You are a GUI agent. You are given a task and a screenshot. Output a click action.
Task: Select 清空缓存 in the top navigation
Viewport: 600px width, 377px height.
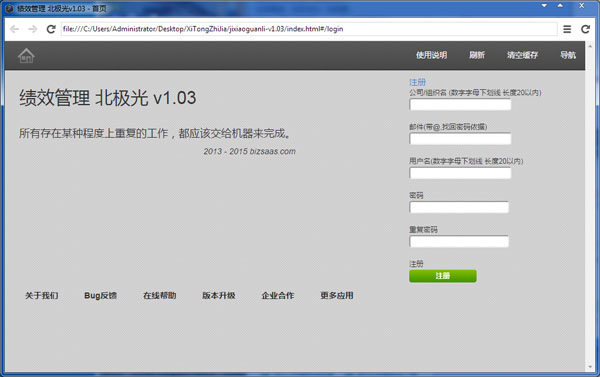click(522, 55)
